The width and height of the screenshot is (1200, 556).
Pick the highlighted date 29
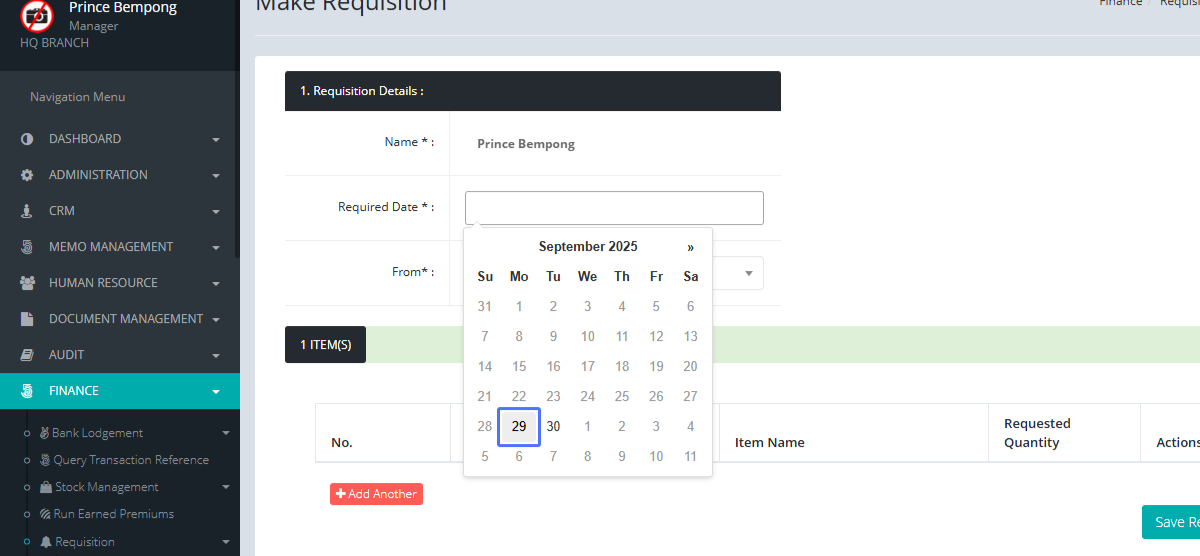coord(519,426)
